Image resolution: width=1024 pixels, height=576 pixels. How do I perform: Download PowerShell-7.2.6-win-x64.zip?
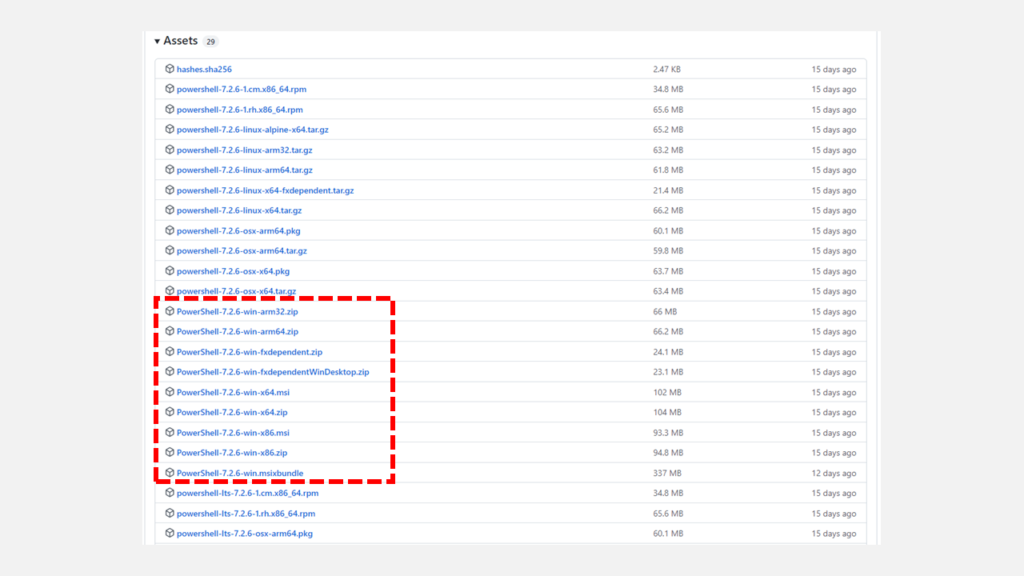[x=232, y=413]
